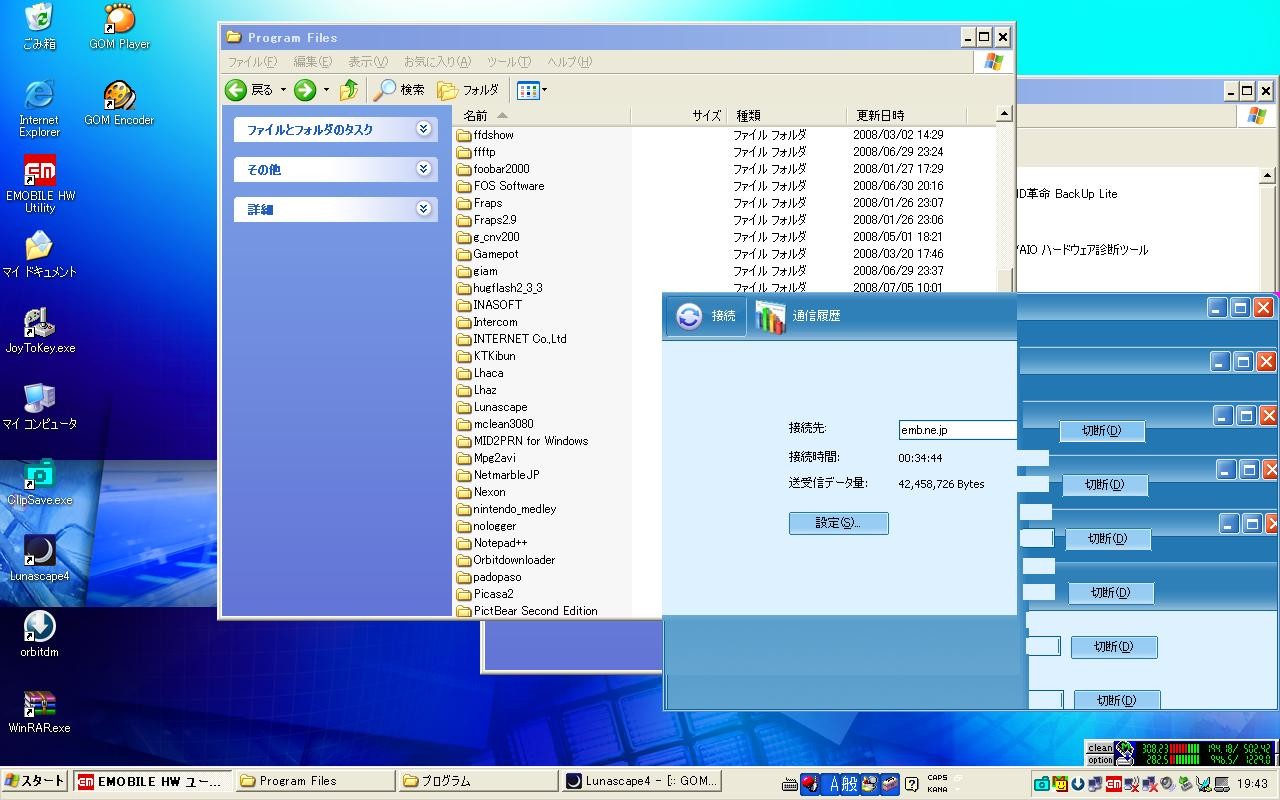The width and height of the screenshot is (1280, 800).
Task: Click the memory cleaner 'option' button
Action: [x=1099, y=760]
